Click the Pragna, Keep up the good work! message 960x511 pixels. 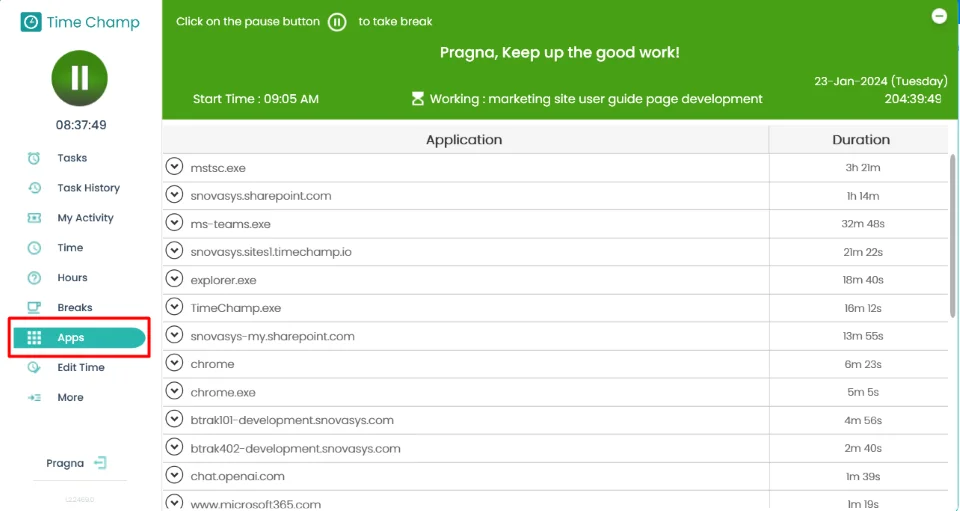click(x=560, y=53)
